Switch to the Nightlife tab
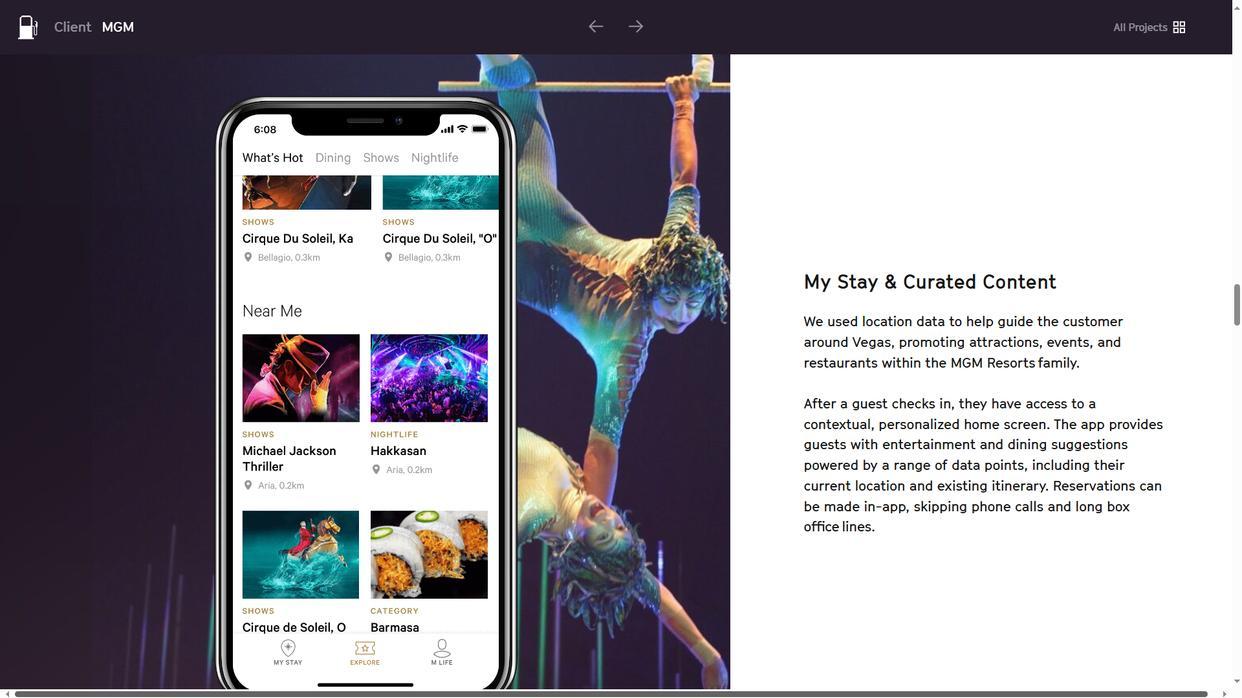1242x698 pixels. pos(435,158)
